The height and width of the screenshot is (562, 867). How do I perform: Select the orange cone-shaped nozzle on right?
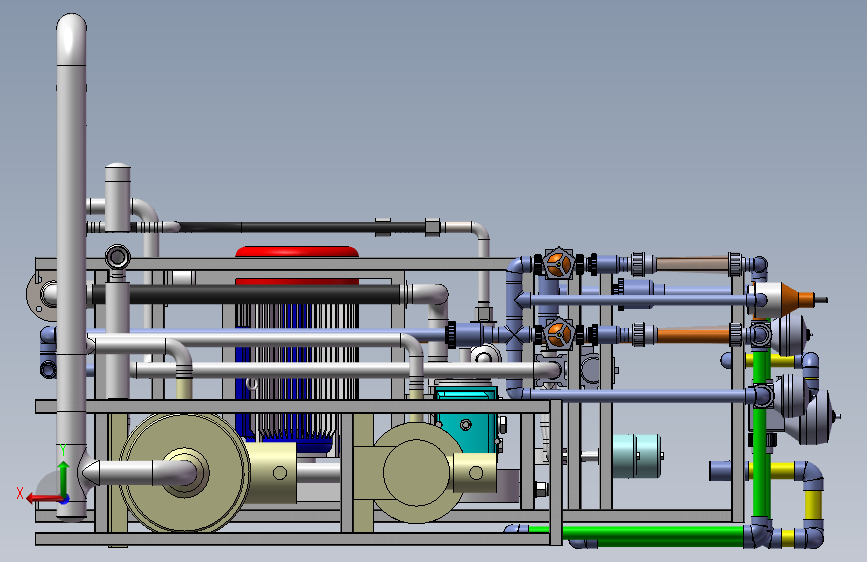pyautogui.click(x=797, y=299)
